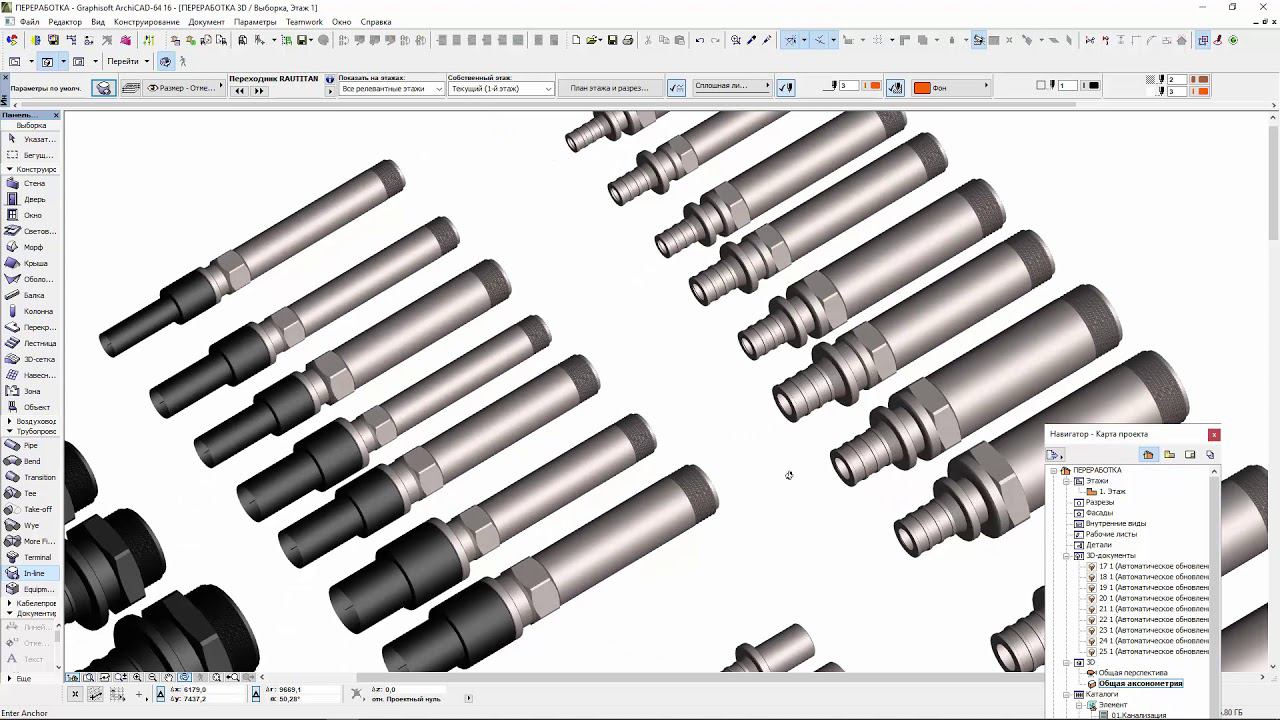Collapse the 3D-документы node in Navigator
The height and width of the screenshot is (720, 1280).
1066,555
